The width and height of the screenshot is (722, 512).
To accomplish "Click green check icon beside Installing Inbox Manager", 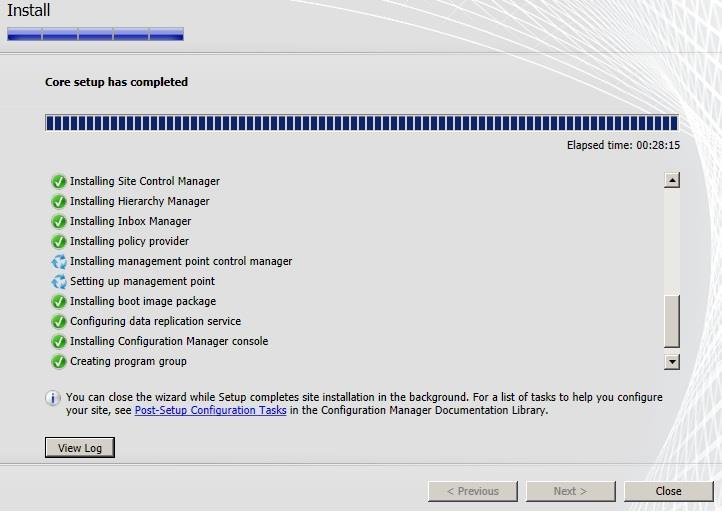I will (58, 221).
